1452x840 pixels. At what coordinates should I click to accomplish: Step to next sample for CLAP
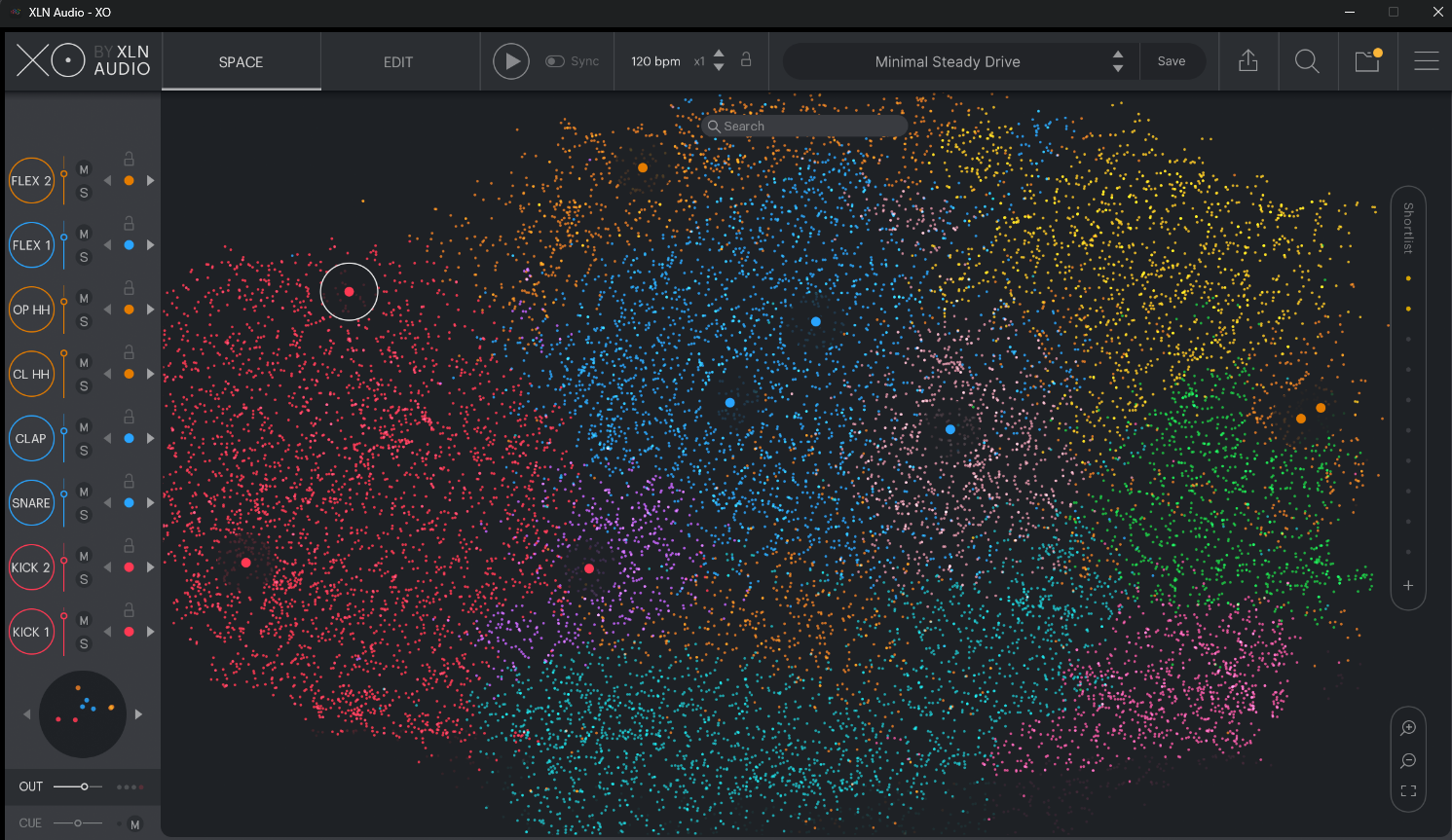[x=150, y=438]
